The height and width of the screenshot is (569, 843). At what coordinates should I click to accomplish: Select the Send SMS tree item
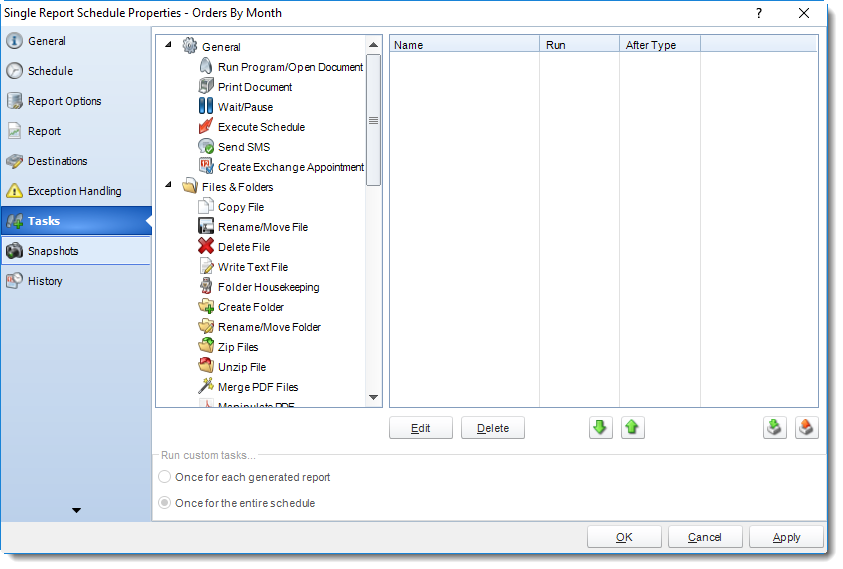[x=244, y=147]
